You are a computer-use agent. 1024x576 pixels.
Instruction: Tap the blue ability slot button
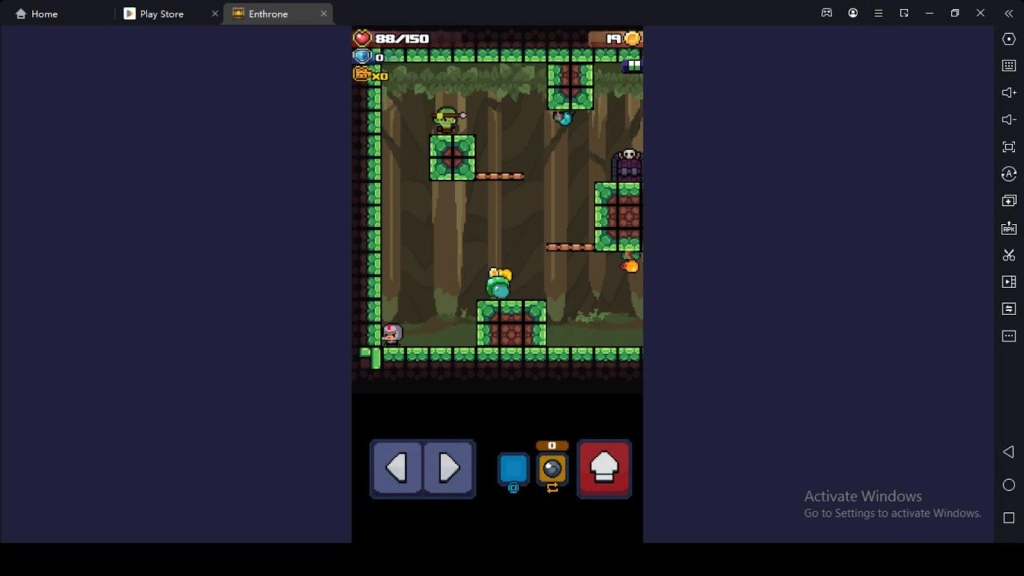tap(513, 468)
